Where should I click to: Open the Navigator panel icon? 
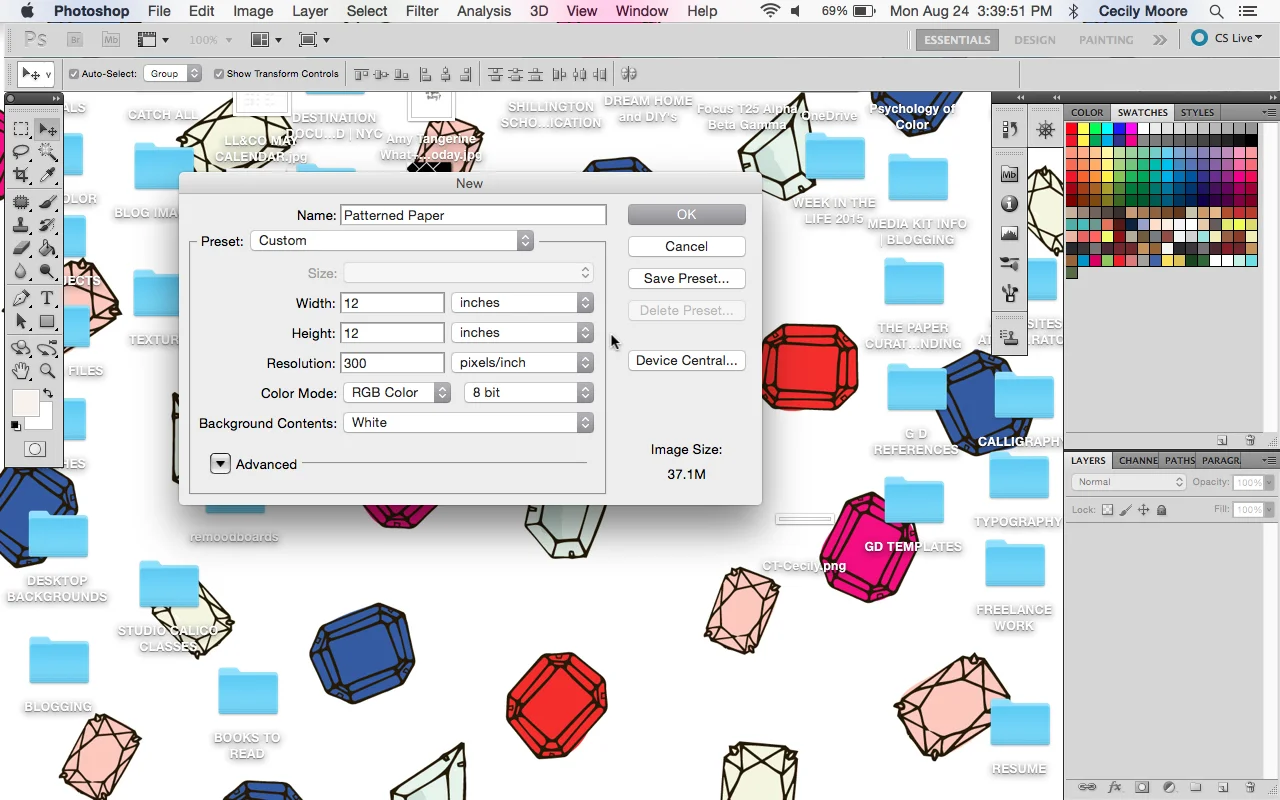coord(1046,130)
